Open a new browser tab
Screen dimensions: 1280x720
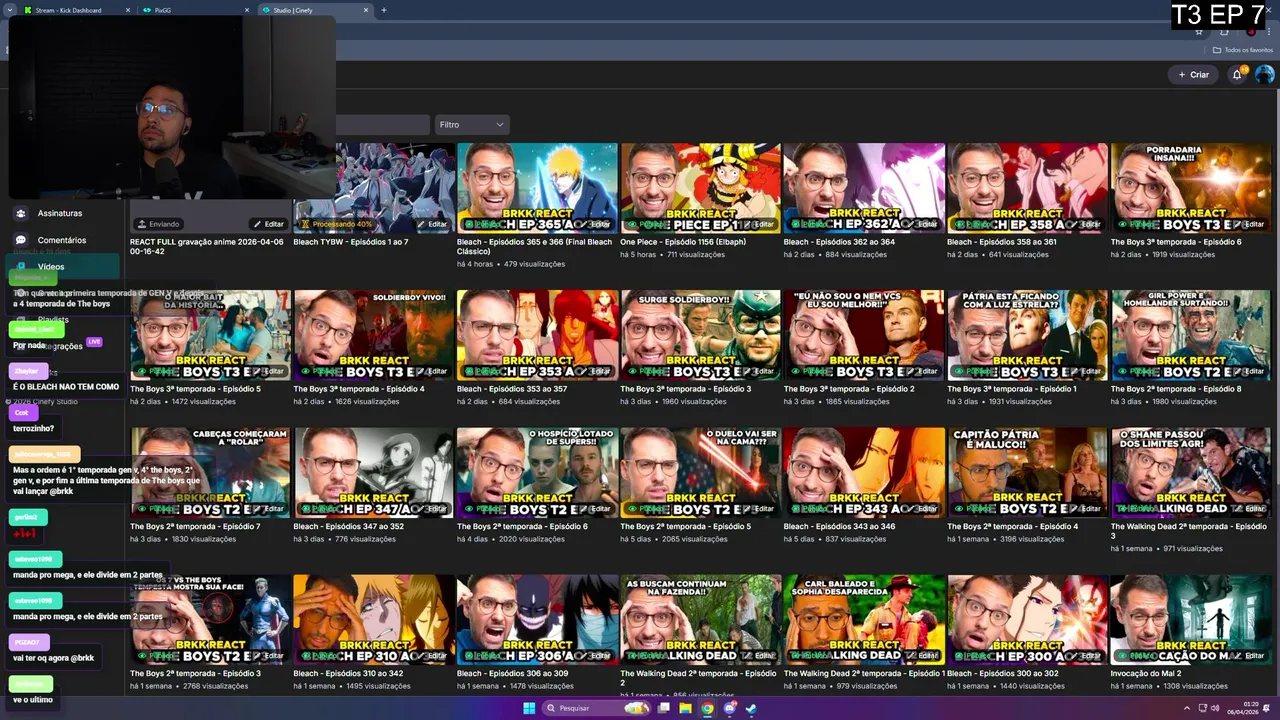[384, 10]
